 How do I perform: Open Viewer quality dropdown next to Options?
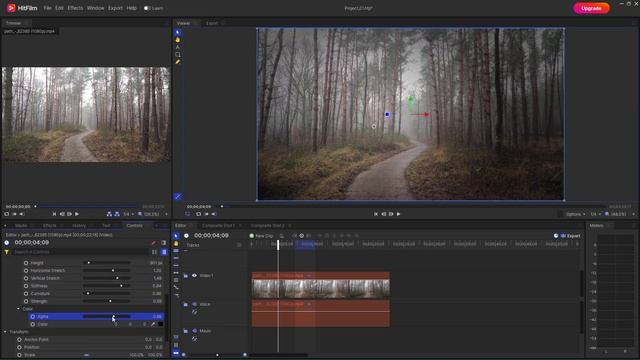(596, 214)
